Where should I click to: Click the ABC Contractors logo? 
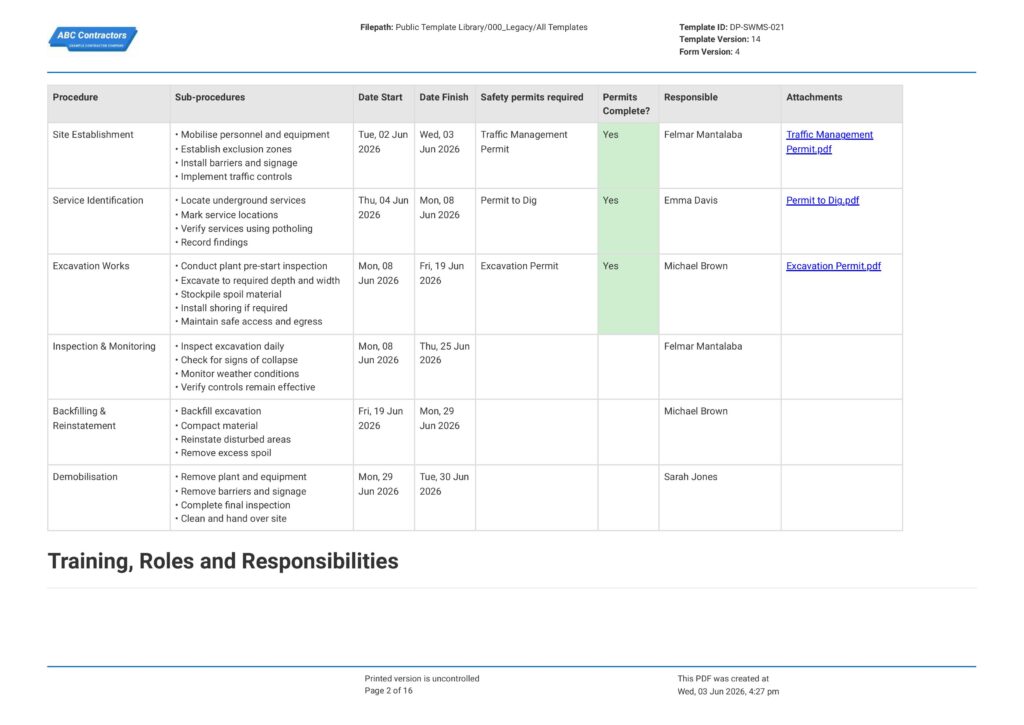(x=93, y=39)
